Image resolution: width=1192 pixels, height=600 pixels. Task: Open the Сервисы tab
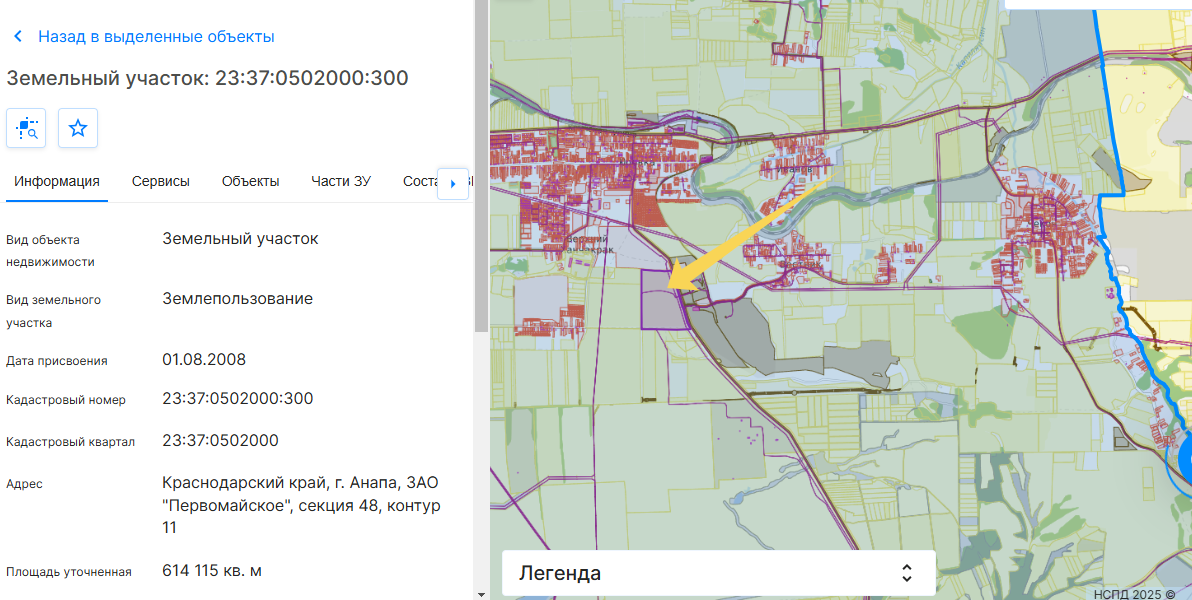click(161, 181)
